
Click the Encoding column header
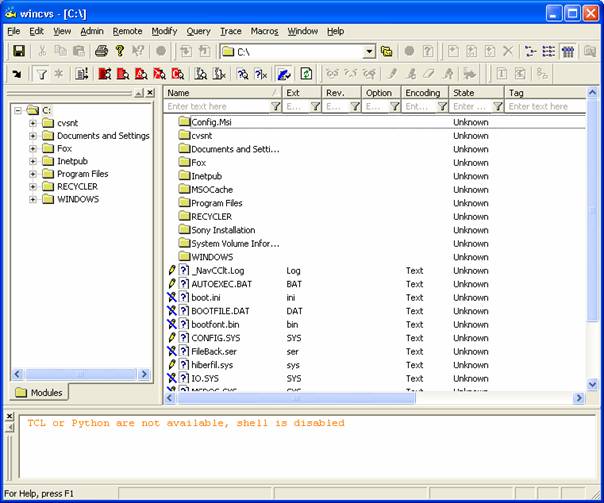pos(423,92)
